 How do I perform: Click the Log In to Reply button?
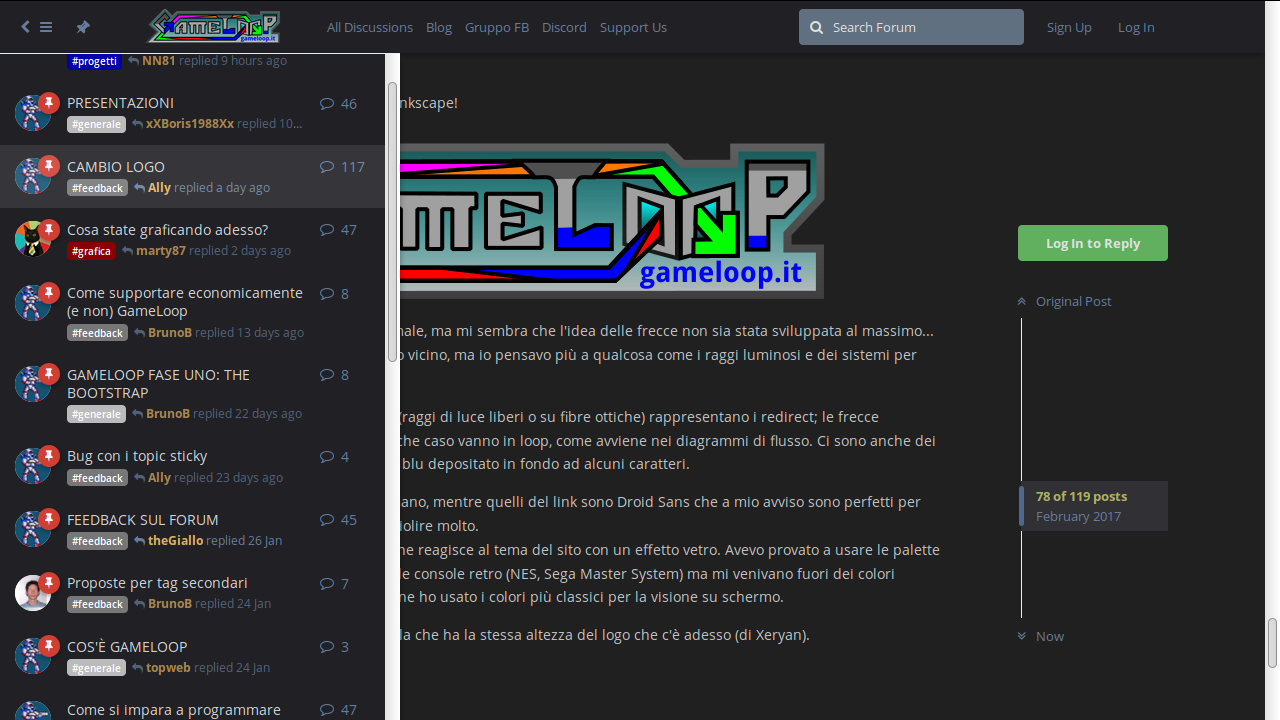[1093, 243]
